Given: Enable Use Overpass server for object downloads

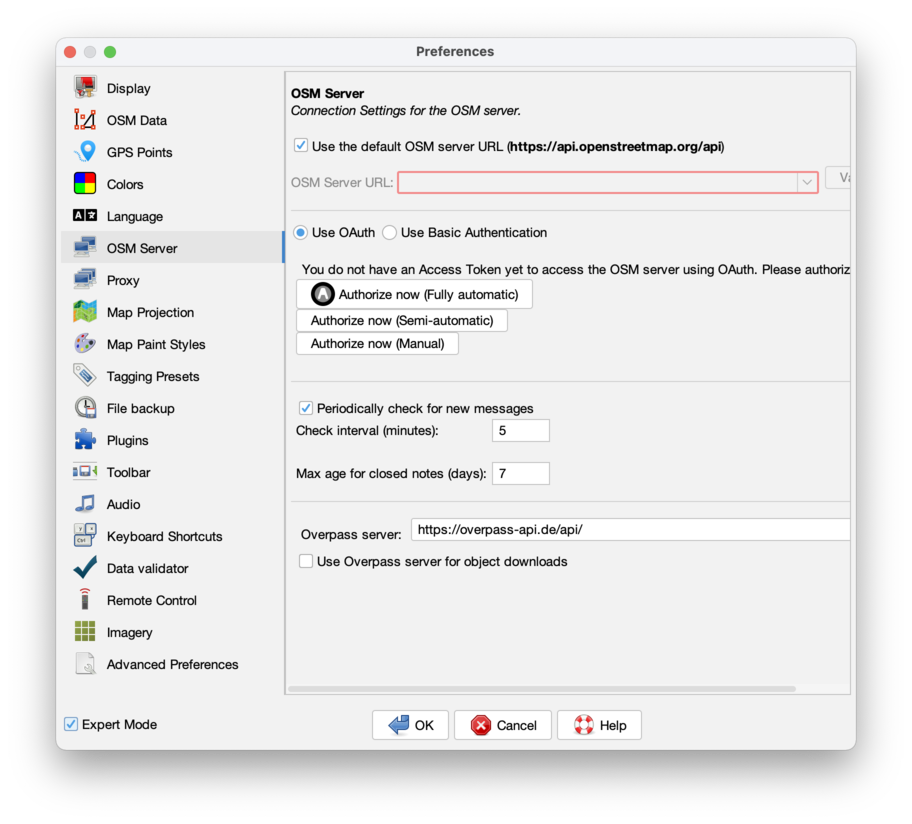Looking at the screenshot, I should [x=306, y=562].
